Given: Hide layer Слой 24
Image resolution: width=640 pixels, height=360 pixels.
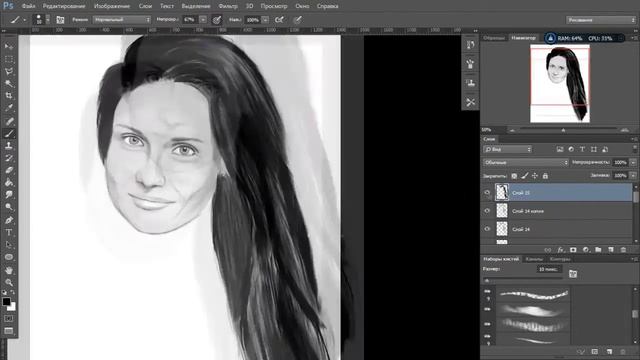Looking at the screenshot, I should tap(487, 229).
